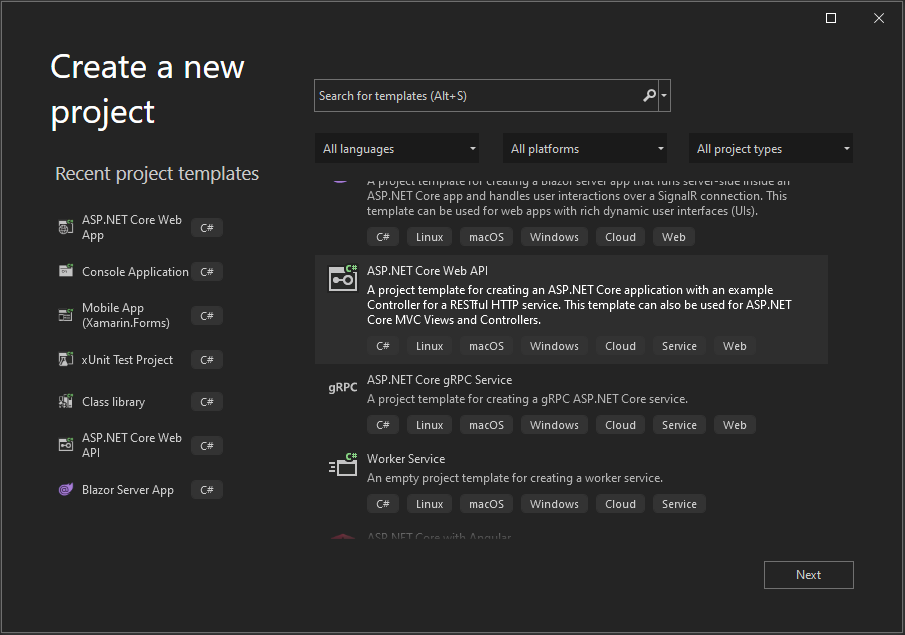Click the Next button

(x=809, y=575)
